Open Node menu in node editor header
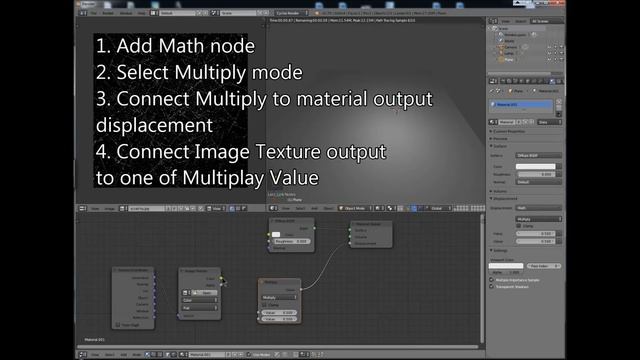The width and height of the screenshot is (640, 360). click(x=136, y=355)
